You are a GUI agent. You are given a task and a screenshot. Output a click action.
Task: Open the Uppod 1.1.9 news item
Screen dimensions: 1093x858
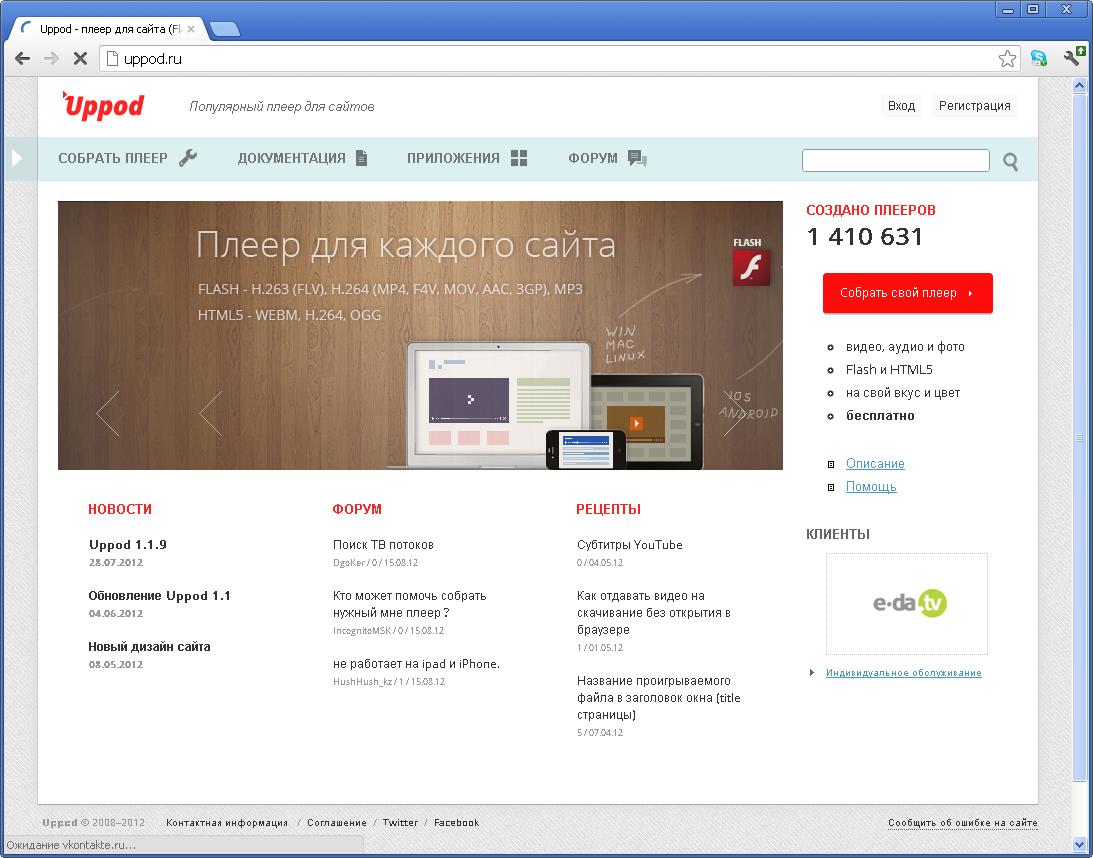pyautogui.click(x=128, y=545)
